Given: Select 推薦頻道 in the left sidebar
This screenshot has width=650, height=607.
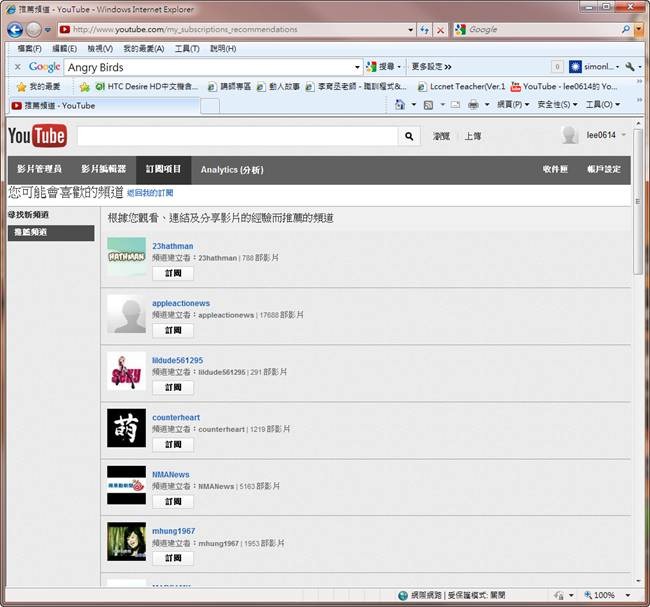Looking at the screenshot, I should [51, 233].
